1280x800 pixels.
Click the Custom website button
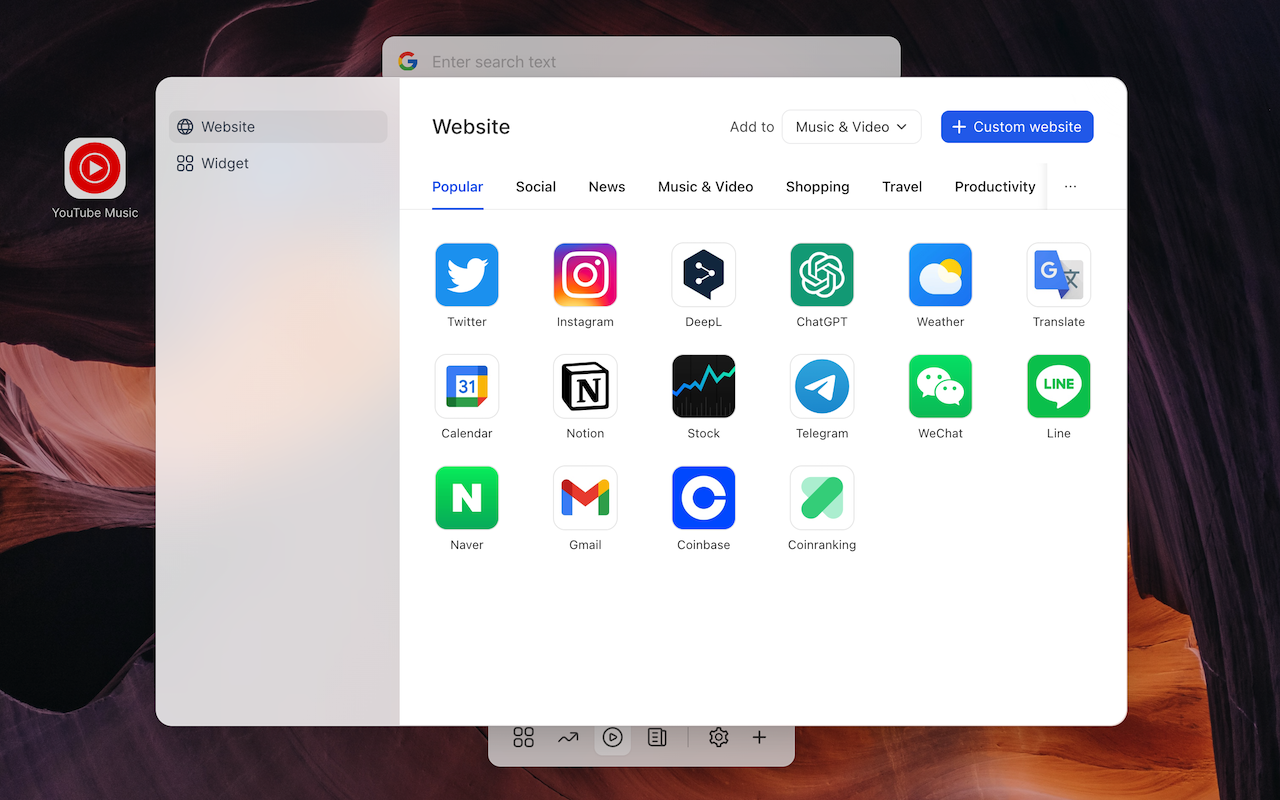coord(1017,127)
